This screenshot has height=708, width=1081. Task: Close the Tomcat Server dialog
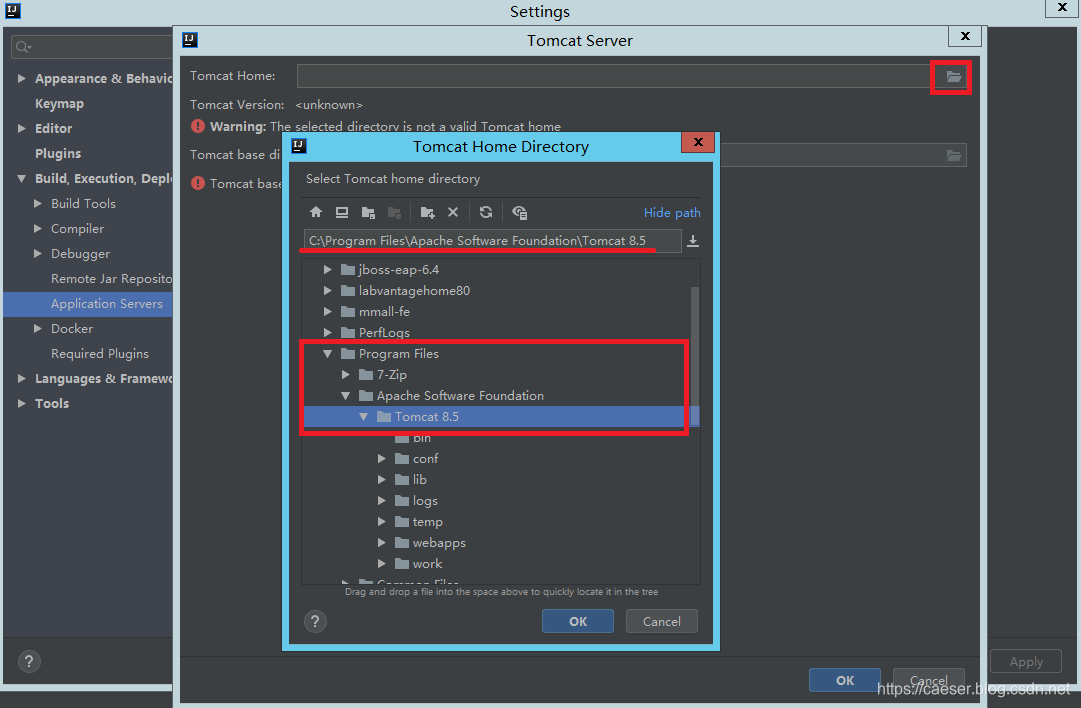point(965,36)
